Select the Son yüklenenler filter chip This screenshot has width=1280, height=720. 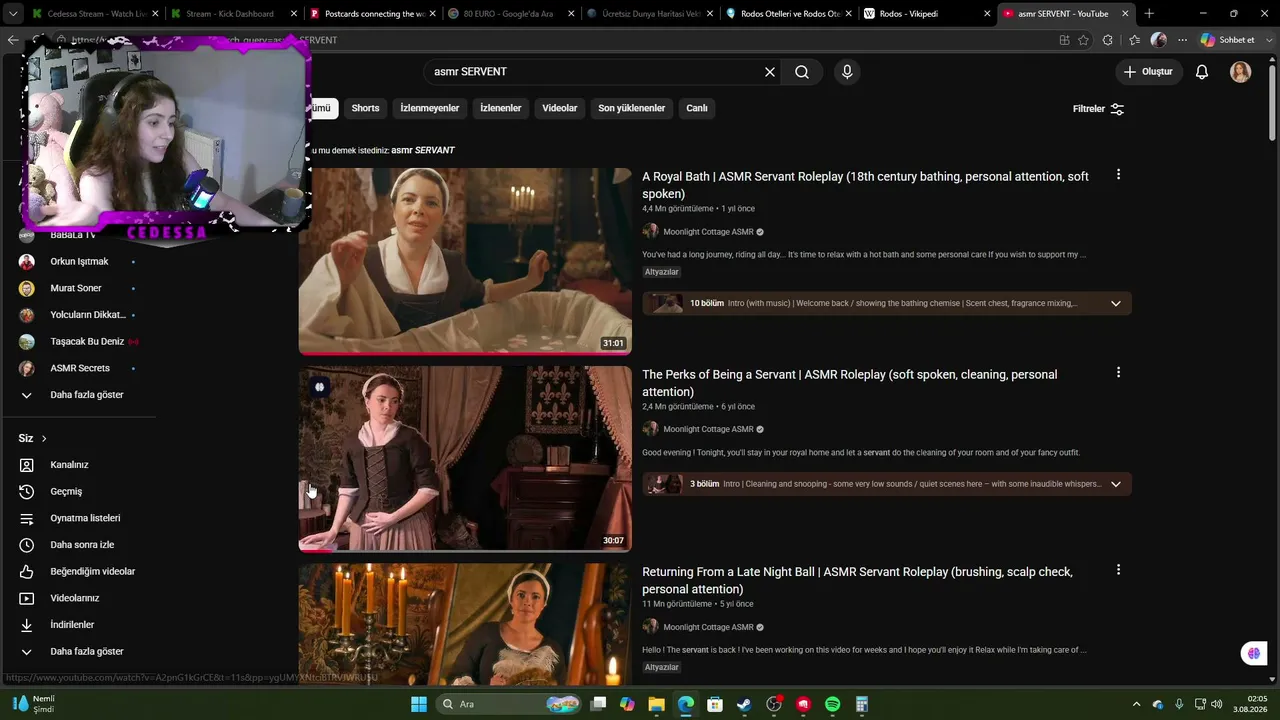pos(632,108)
